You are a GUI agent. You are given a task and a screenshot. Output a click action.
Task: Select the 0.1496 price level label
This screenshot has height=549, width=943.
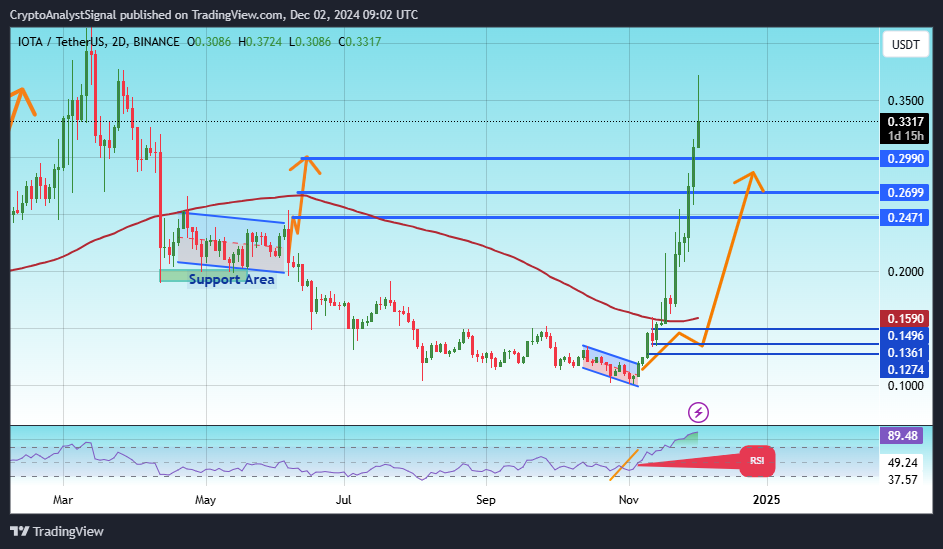point(905,336)
